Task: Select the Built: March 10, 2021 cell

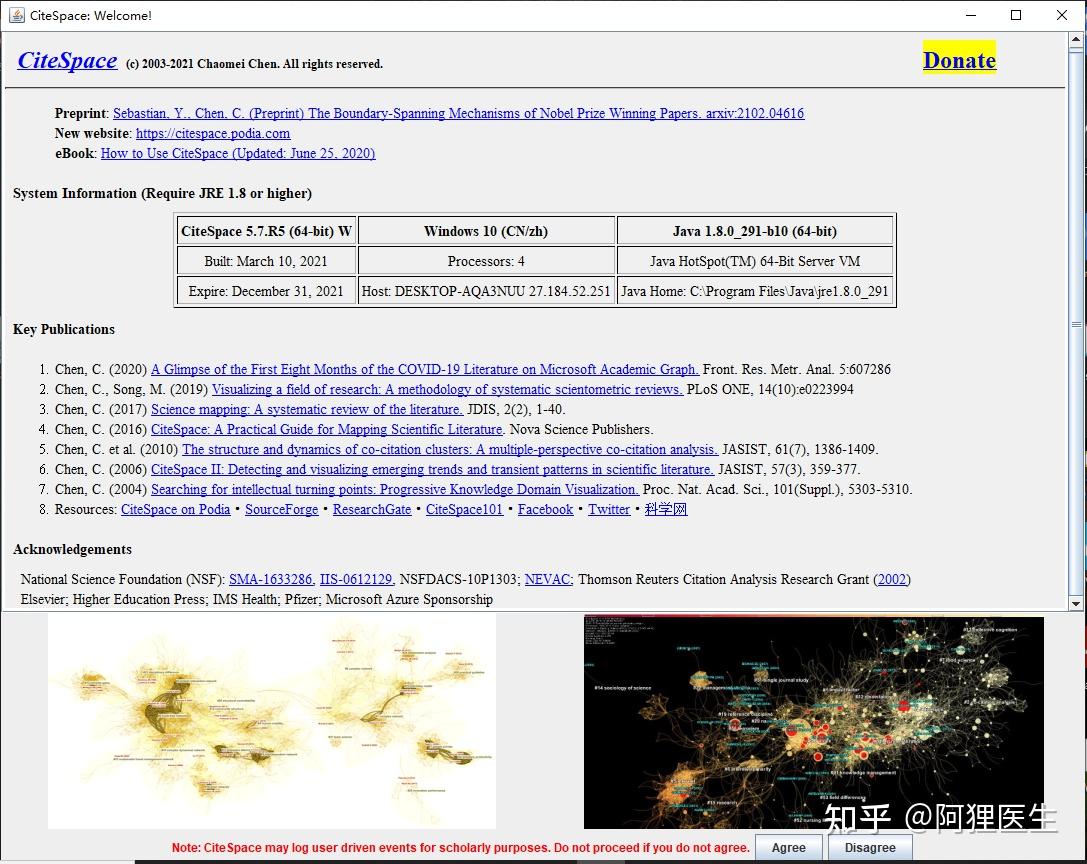Action: tap(266, 261)
